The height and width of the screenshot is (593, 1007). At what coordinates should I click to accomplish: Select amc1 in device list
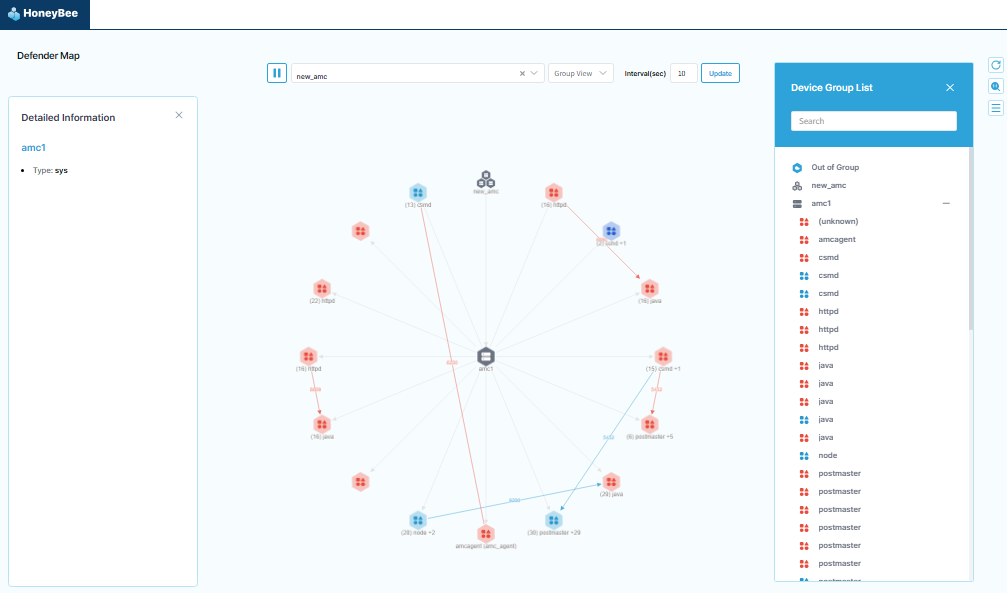point(821,203)
